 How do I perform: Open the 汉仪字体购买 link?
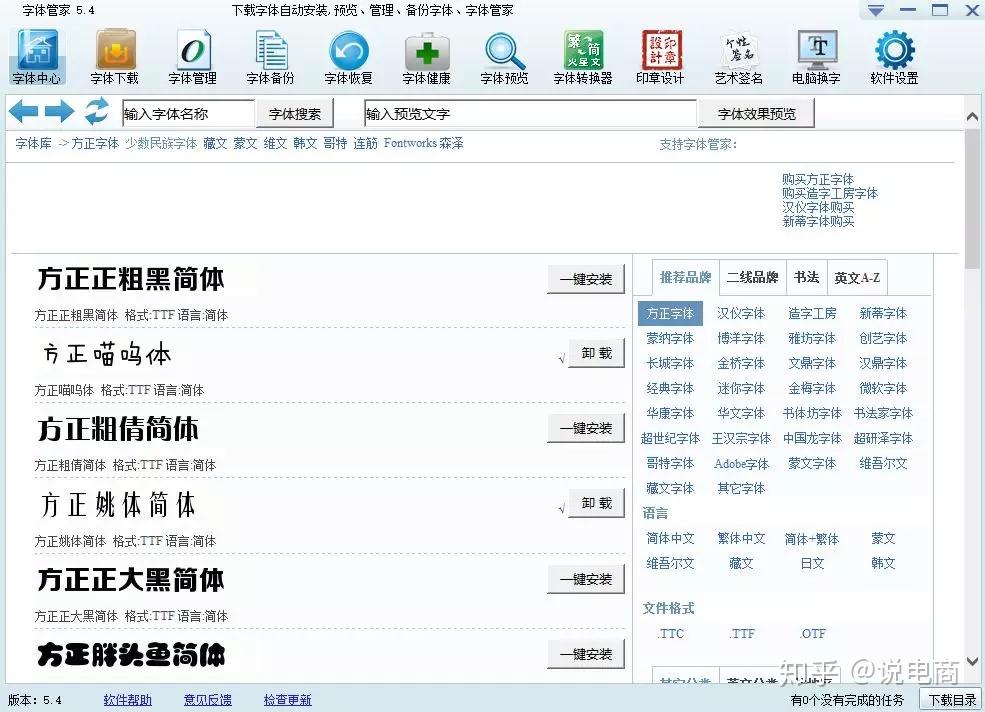pyautogui.click(x=818, y=207)
